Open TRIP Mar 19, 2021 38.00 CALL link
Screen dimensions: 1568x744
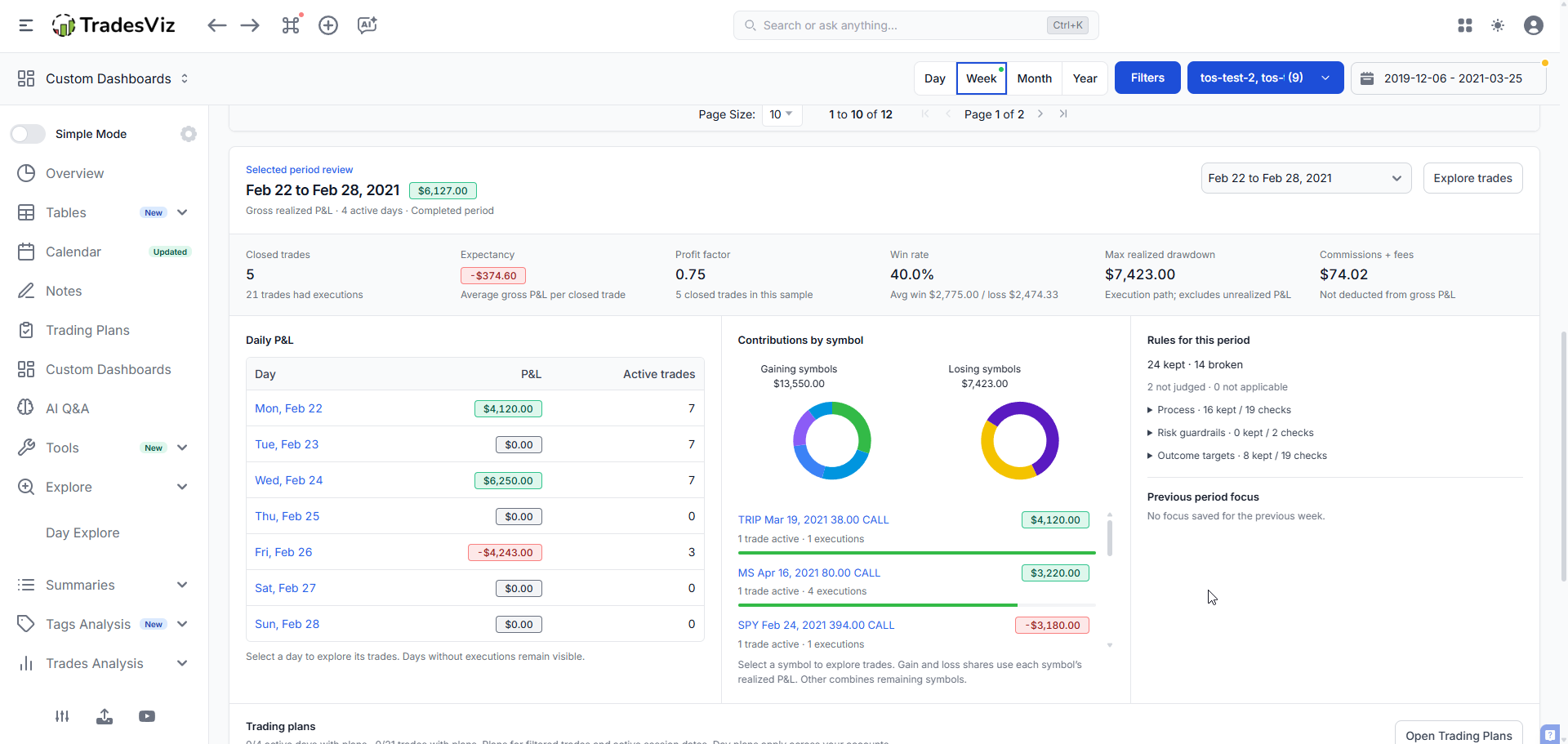[x=813, y=519]
